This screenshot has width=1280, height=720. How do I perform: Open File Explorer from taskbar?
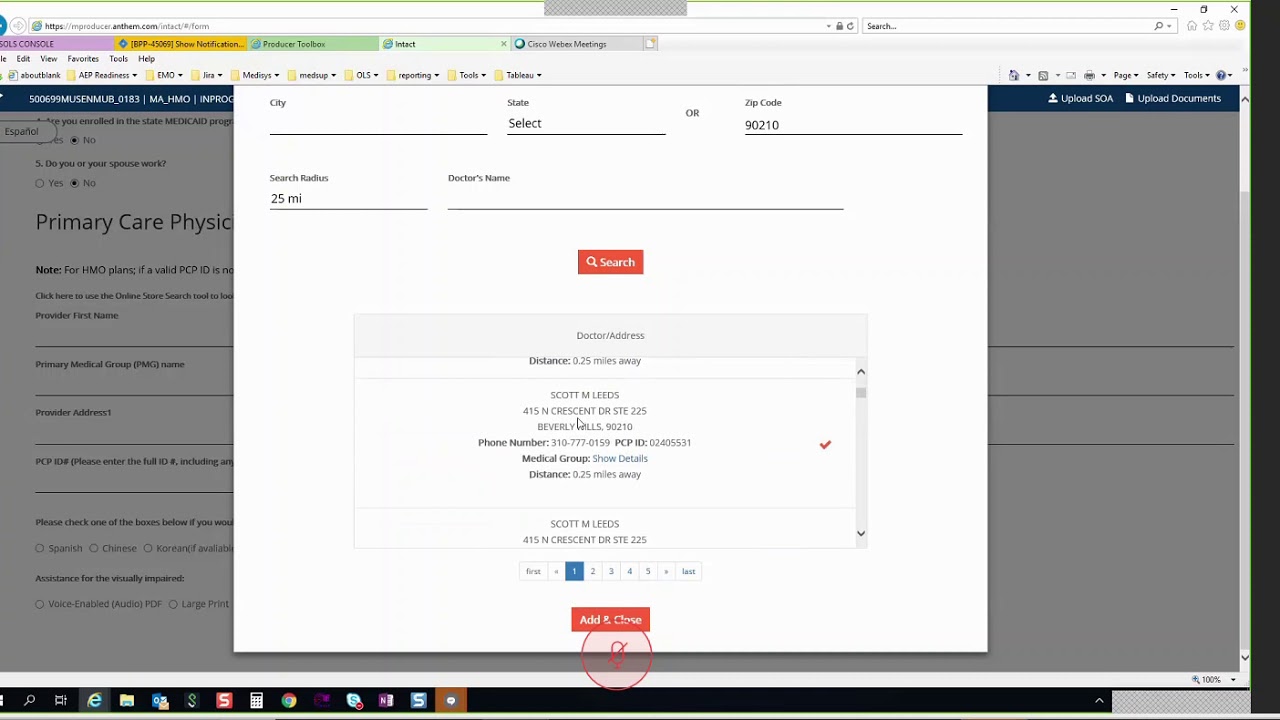point(127,701)
